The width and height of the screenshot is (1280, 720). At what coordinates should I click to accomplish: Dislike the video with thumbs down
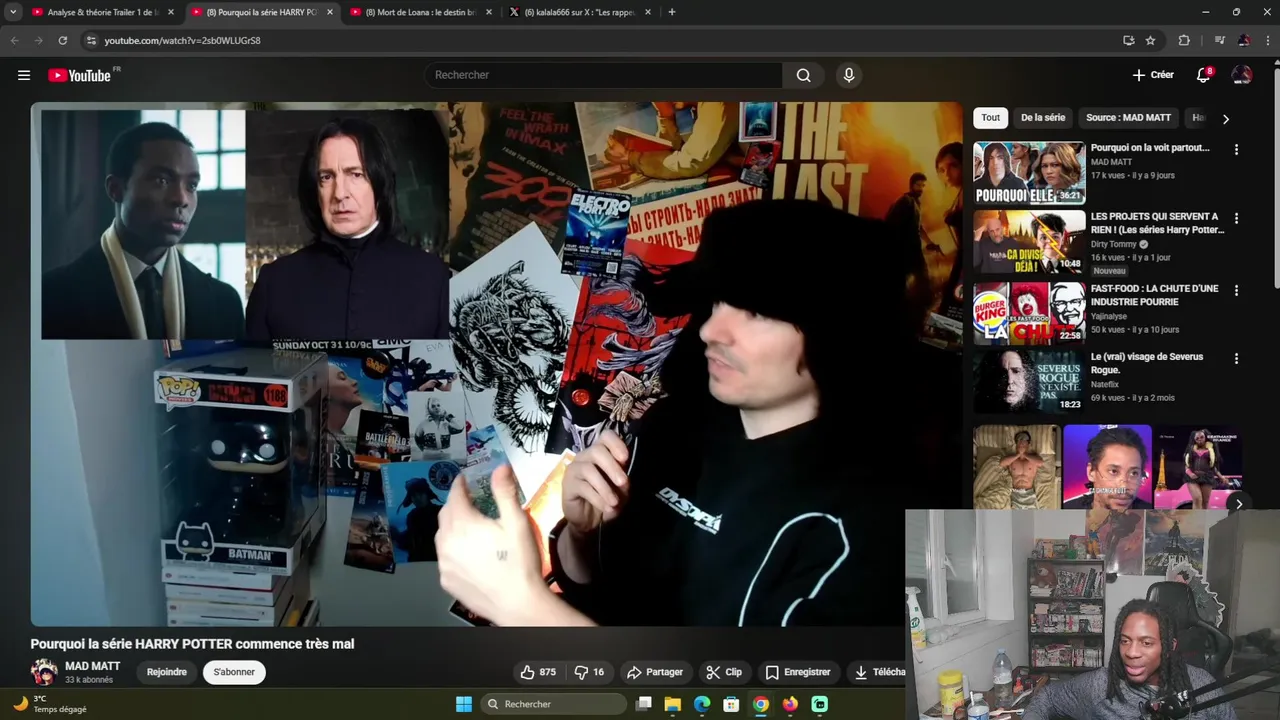coord(589,672)
